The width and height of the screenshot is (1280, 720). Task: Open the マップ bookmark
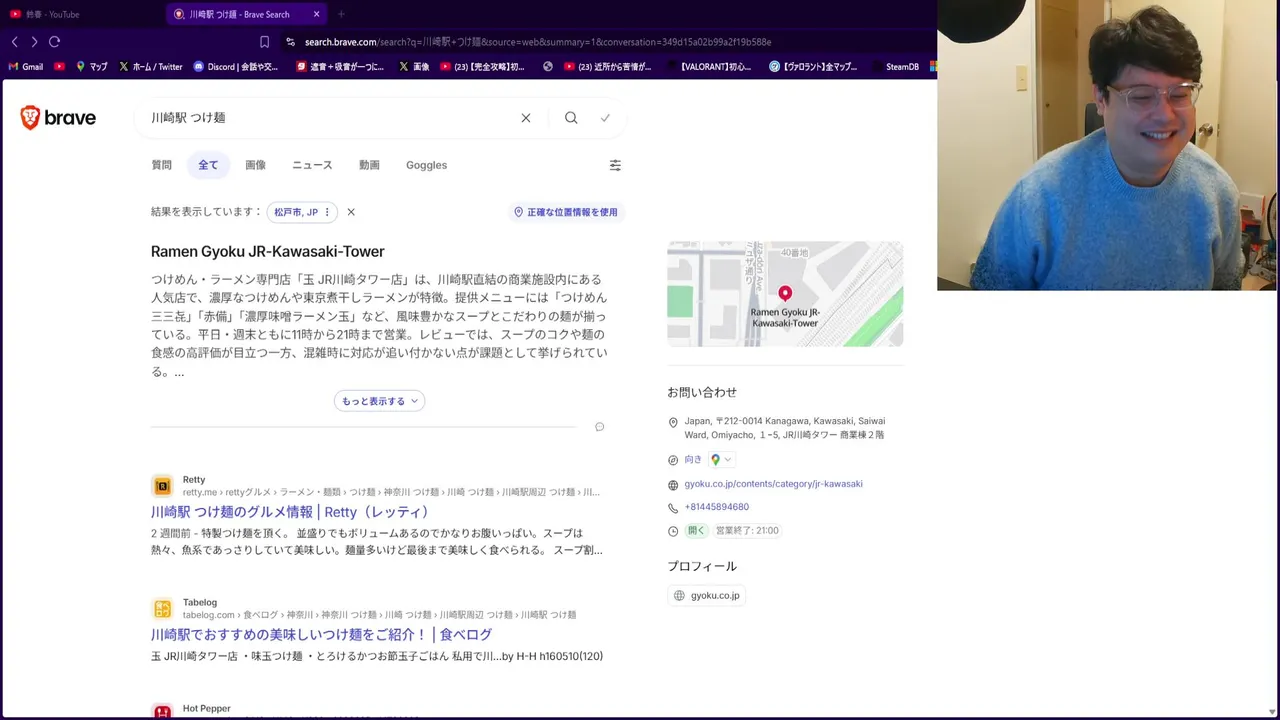pos(92,67)
